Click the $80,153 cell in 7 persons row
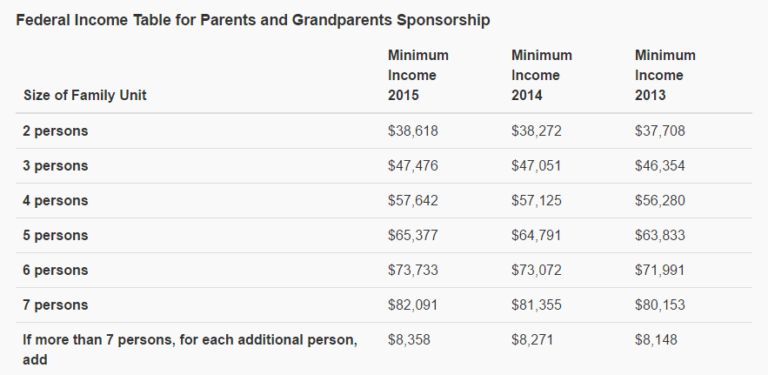Viewport: 768px width, 375px height. [660, 305]
